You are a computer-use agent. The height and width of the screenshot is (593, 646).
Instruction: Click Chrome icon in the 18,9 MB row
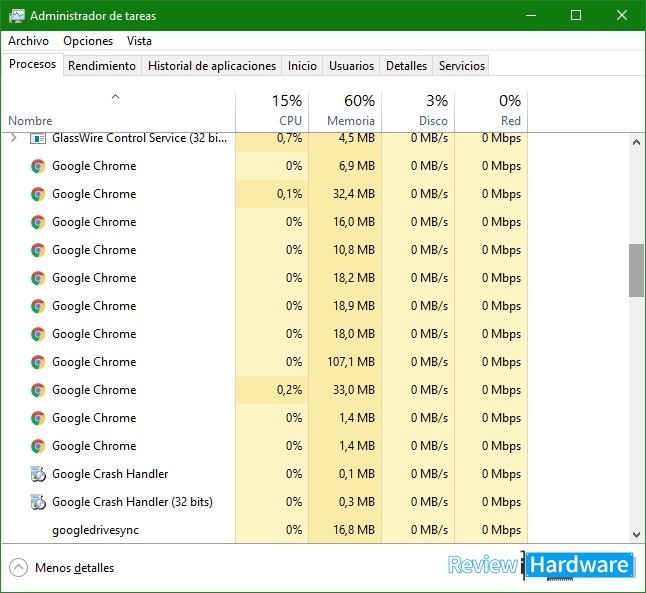point(38,306)
